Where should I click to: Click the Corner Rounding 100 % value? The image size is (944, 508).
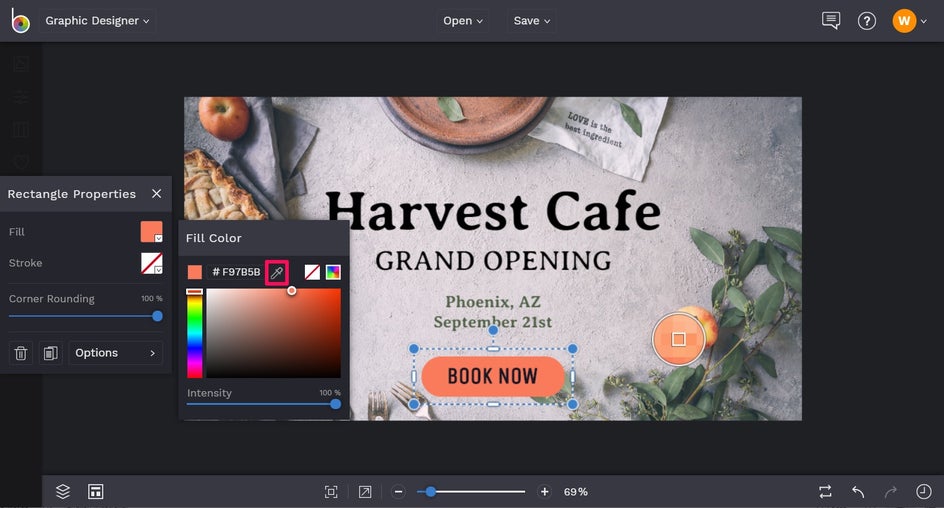click(152, 299)
